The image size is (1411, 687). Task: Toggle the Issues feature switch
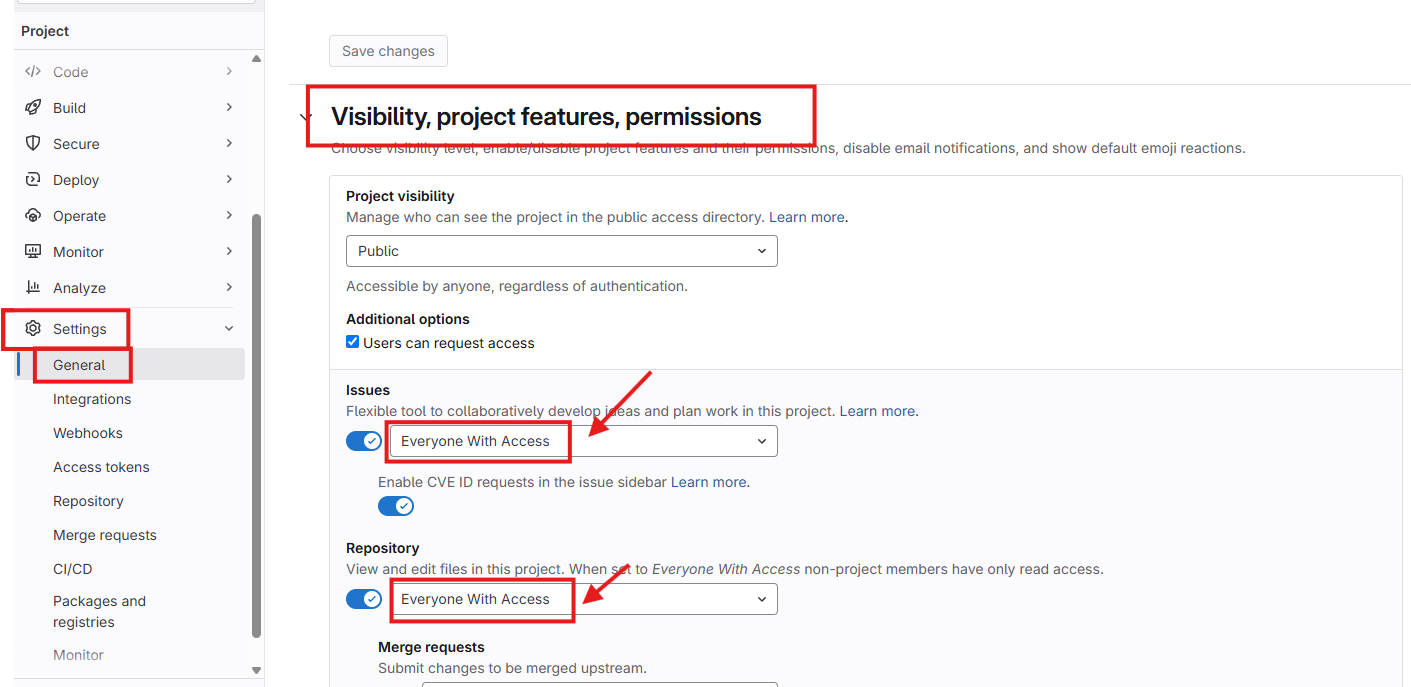tap(364, 441)
